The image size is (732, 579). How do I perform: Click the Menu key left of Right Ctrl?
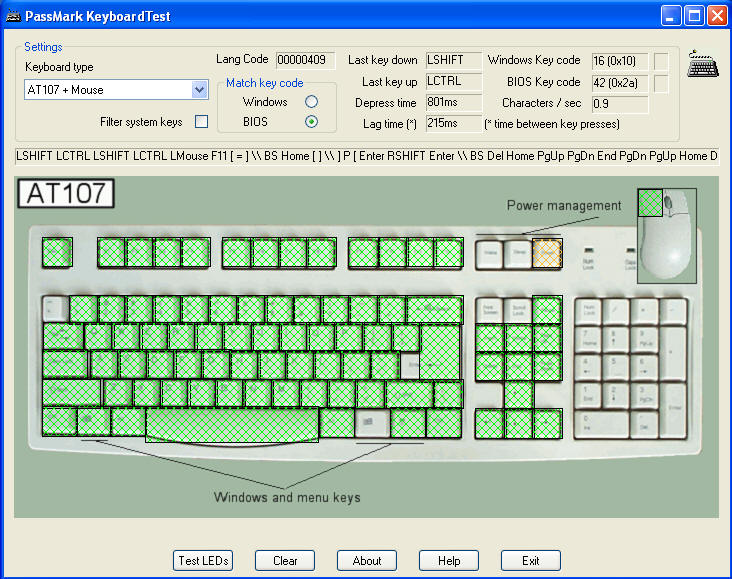pos(408,423)
